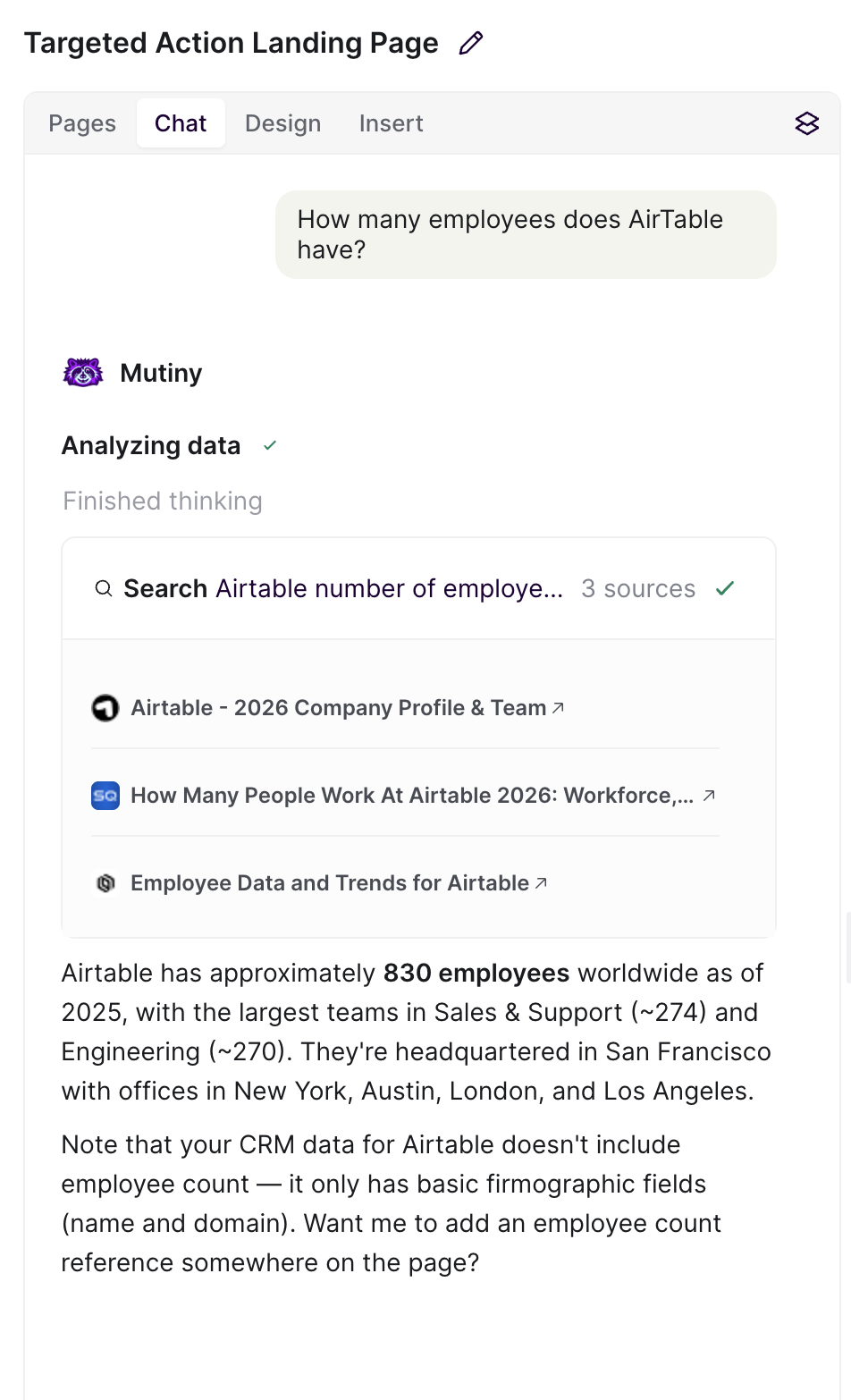The height and width of the screenshot is (1400, 851).
Task: Click the Finished thinking status text
Action: point(163,501)
